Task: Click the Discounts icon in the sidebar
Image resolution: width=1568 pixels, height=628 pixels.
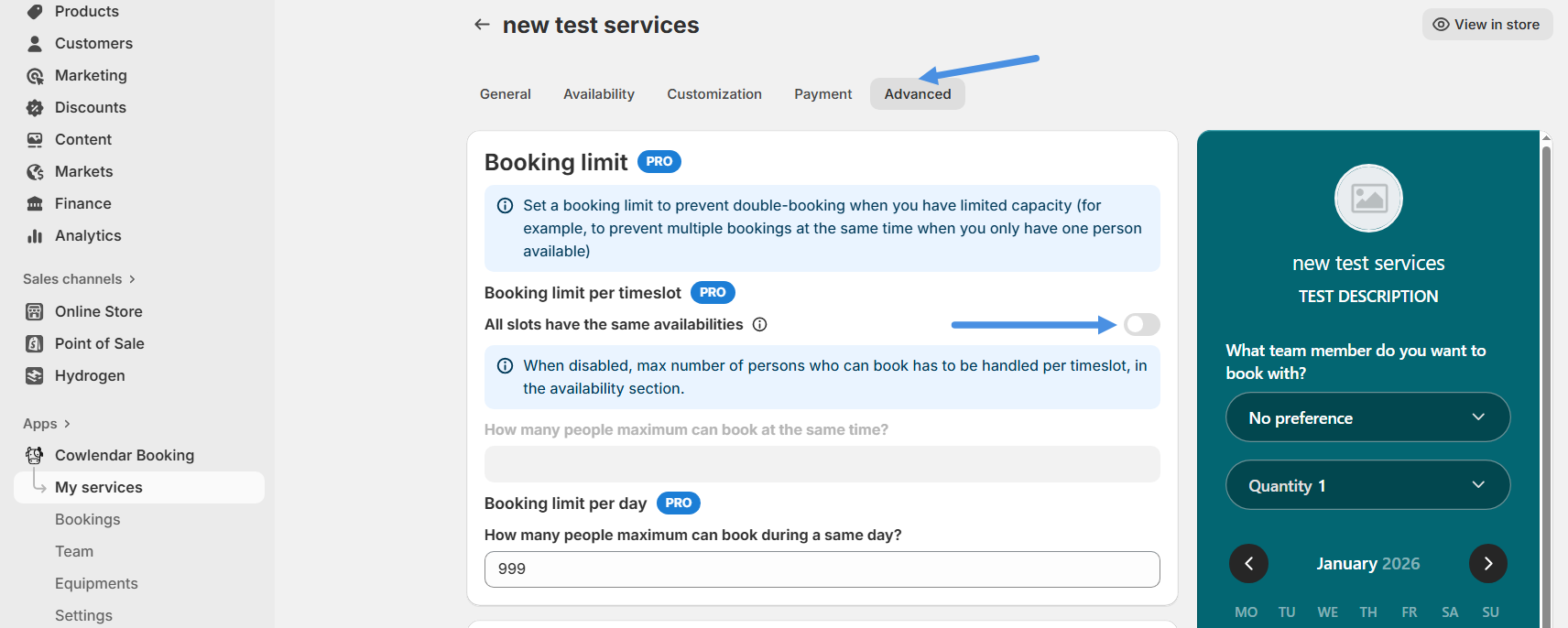Action: pos(35,108)
